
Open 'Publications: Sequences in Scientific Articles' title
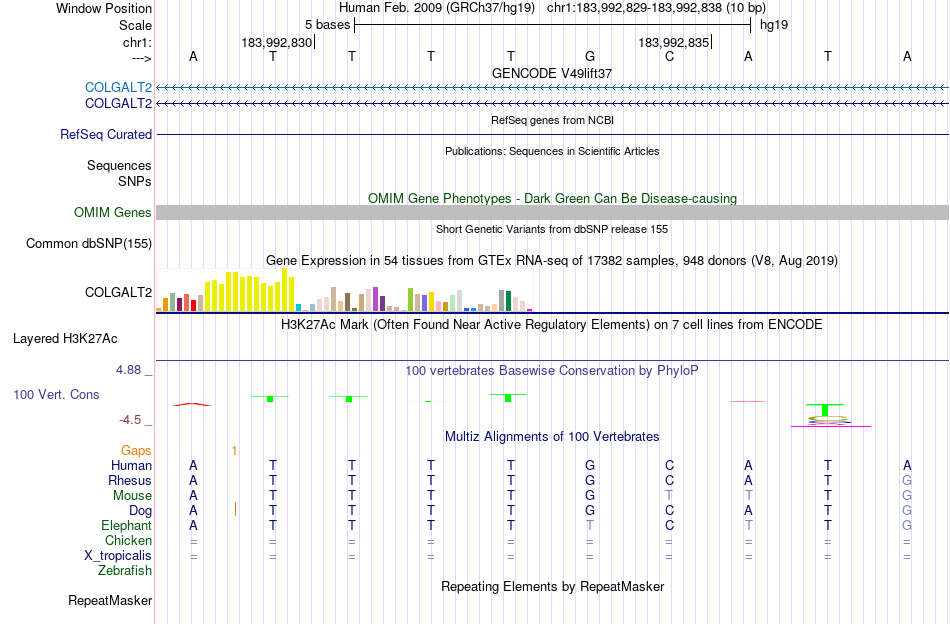552,151
